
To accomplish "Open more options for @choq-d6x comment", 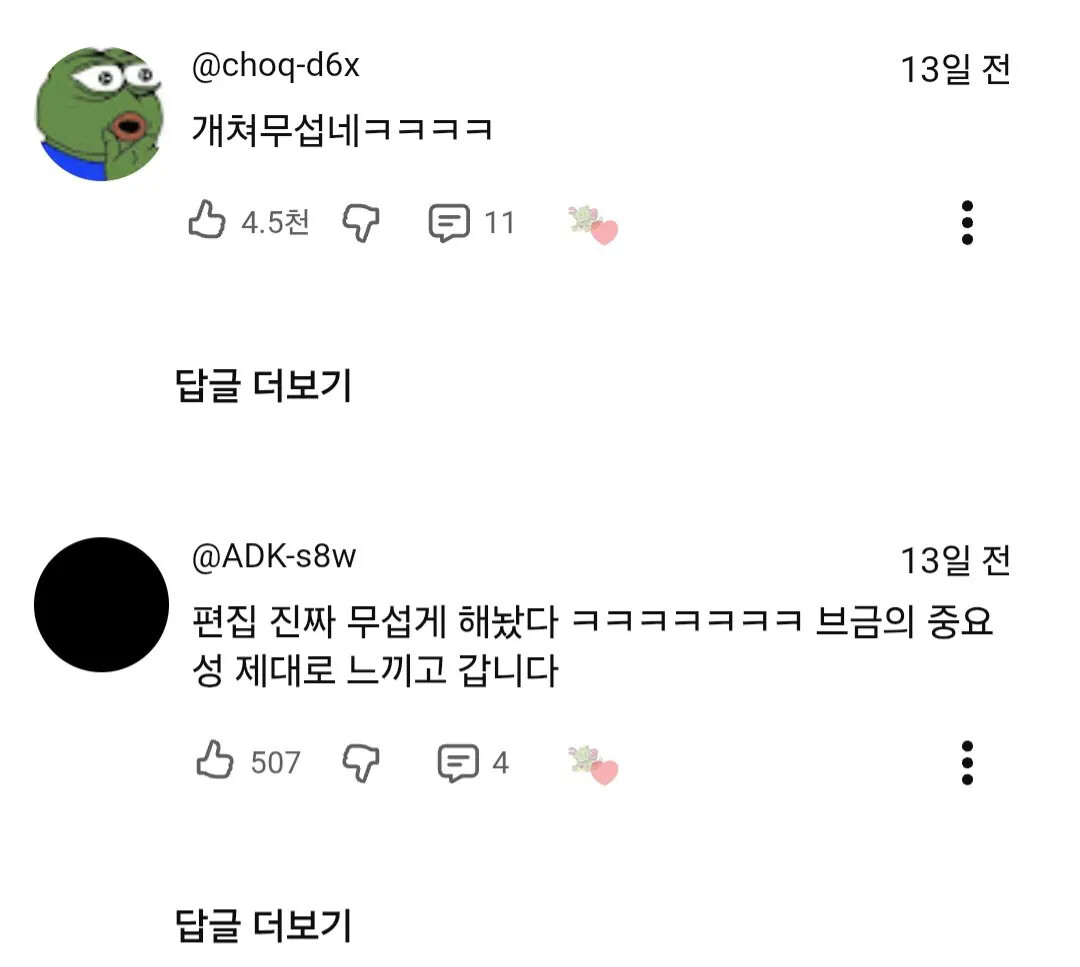I will tap(967, 222).
